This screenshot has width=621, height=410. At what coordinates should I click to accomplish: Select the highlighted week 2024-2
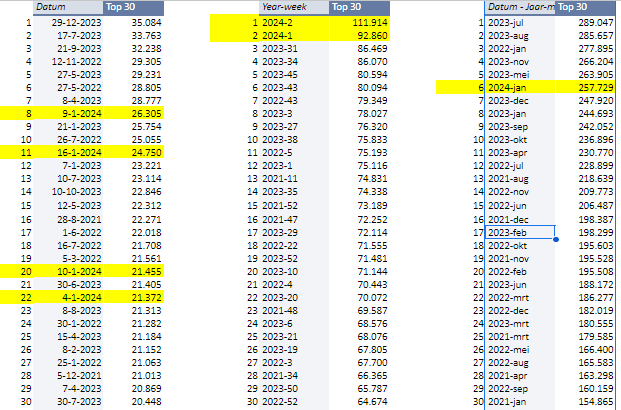point(294,23)
